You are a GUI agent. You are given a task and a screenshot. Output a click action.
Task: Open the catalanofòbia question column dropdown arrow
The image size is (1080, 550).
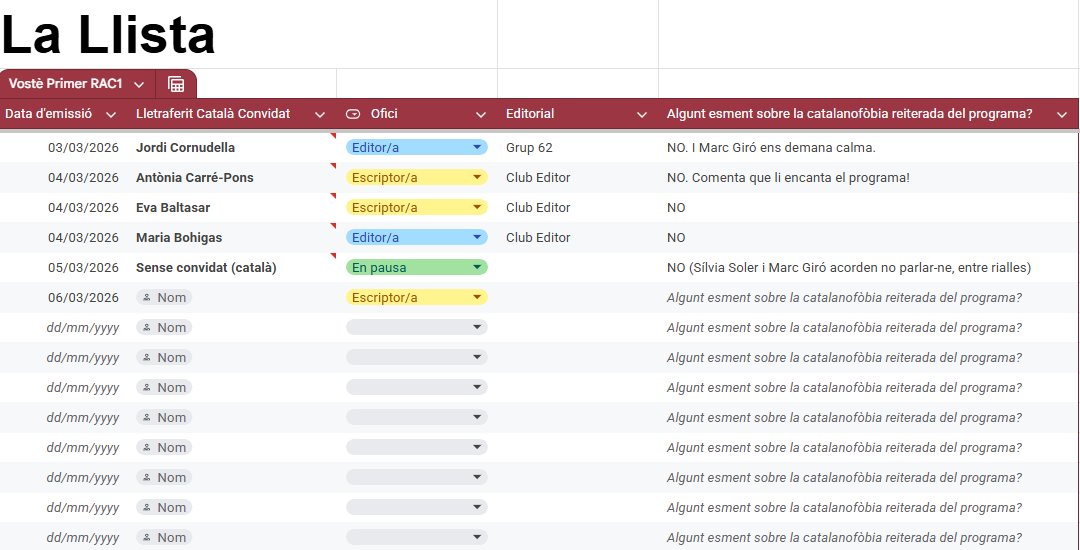coord(1061,114)
